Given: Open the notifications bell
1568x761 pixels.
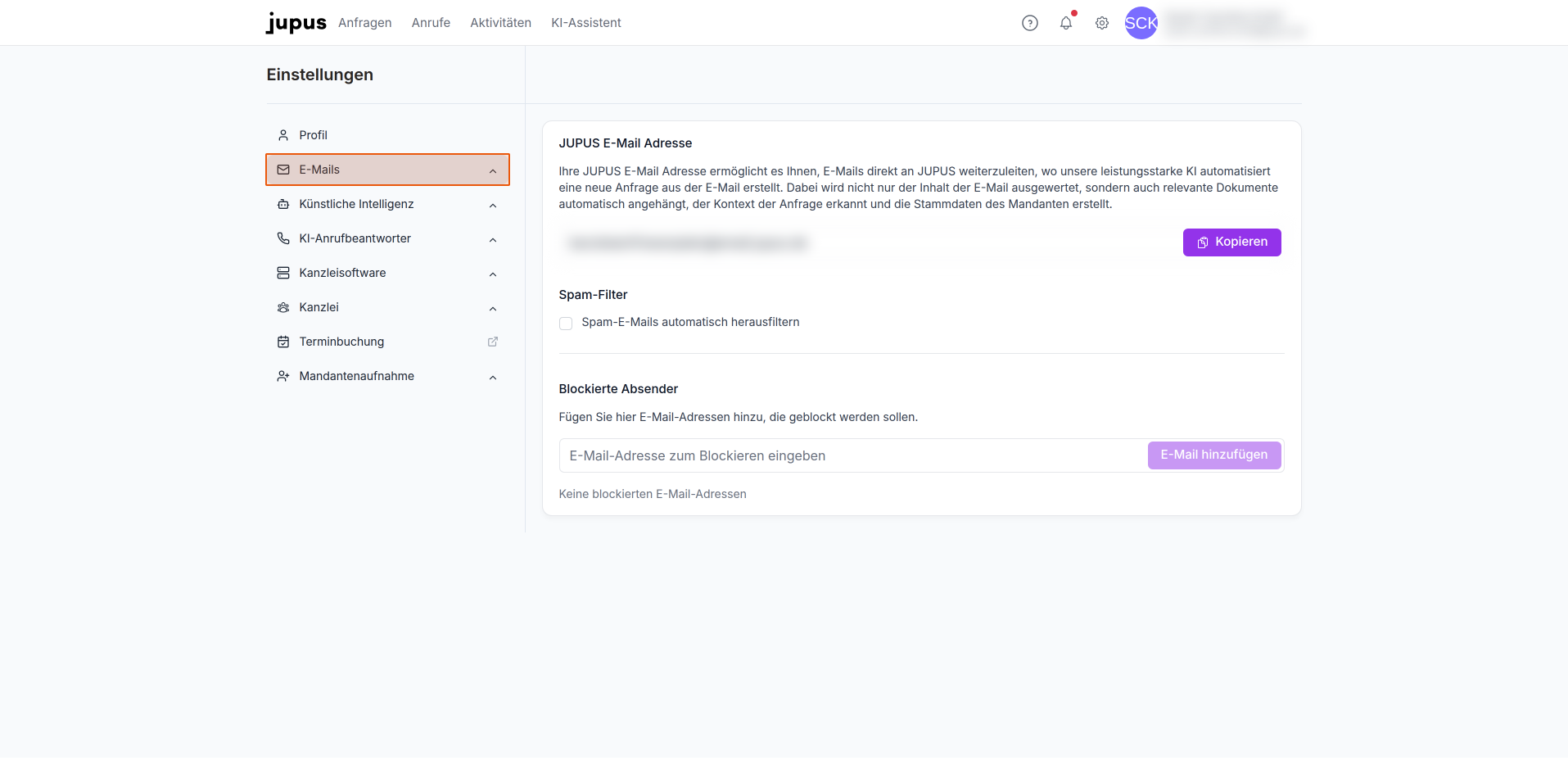Looking at the screenshot, I should tap(1066, 23).
